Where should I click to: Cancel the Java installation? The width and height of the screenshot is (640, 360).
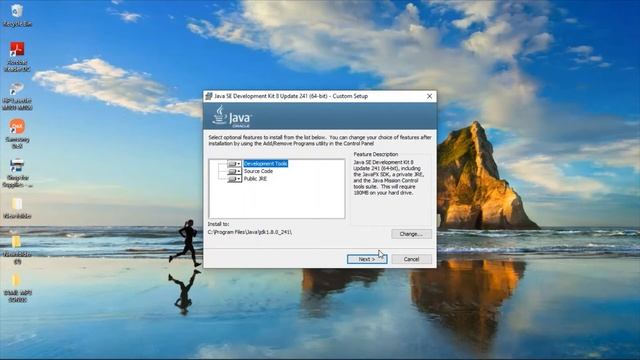[x=411, y=259]
